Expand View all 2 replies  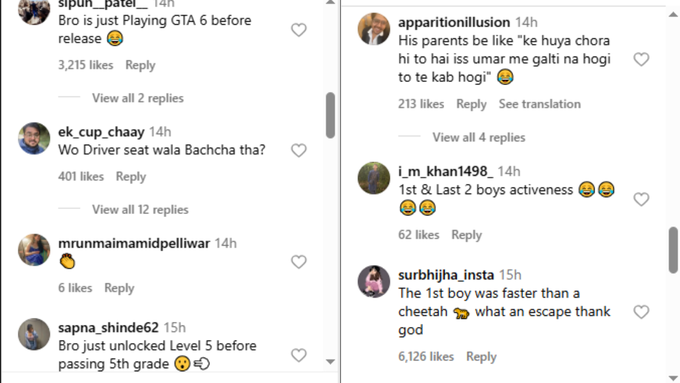pyautogui.click(x=137, y=98)
